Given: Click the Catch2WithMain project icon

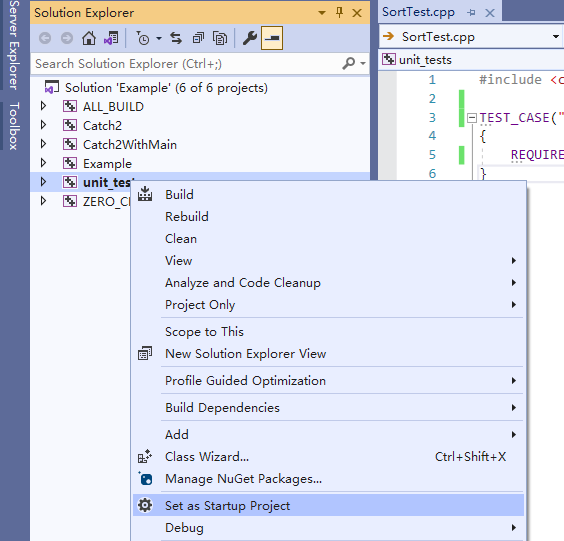Looking at the screenshot, I should pyautogui.click(x=70, y=144).
